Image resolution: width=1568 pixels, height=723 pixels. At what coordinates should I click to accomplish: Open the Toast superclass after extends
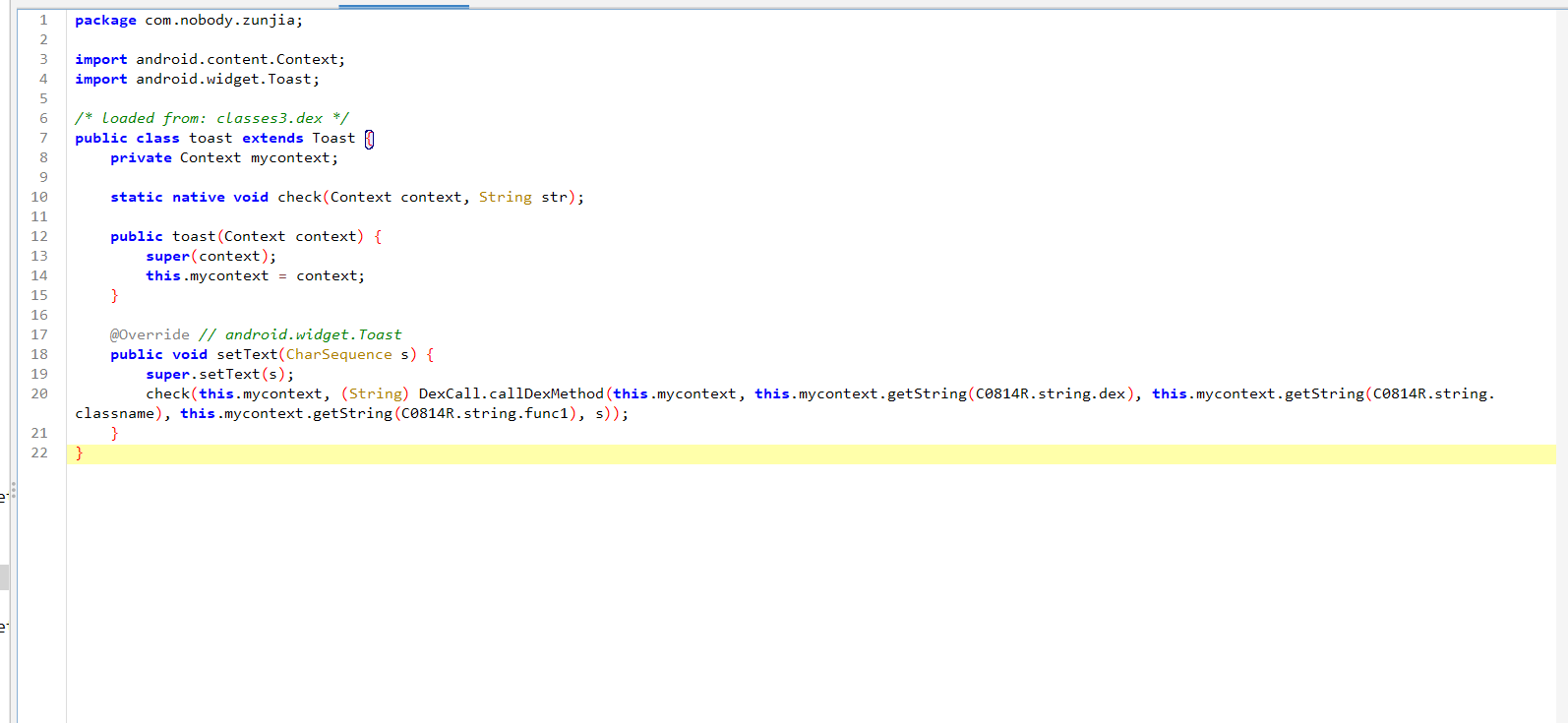click(333, 138)
